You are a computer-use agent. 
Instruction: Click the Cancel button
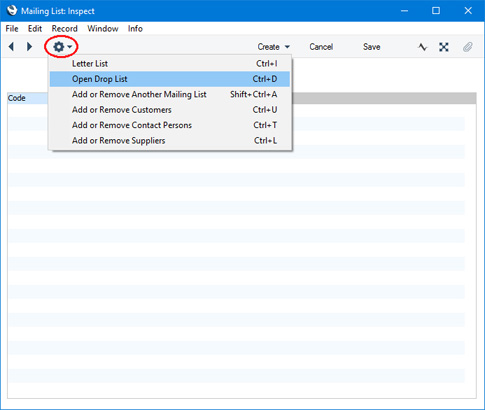[x=321, y=47]
